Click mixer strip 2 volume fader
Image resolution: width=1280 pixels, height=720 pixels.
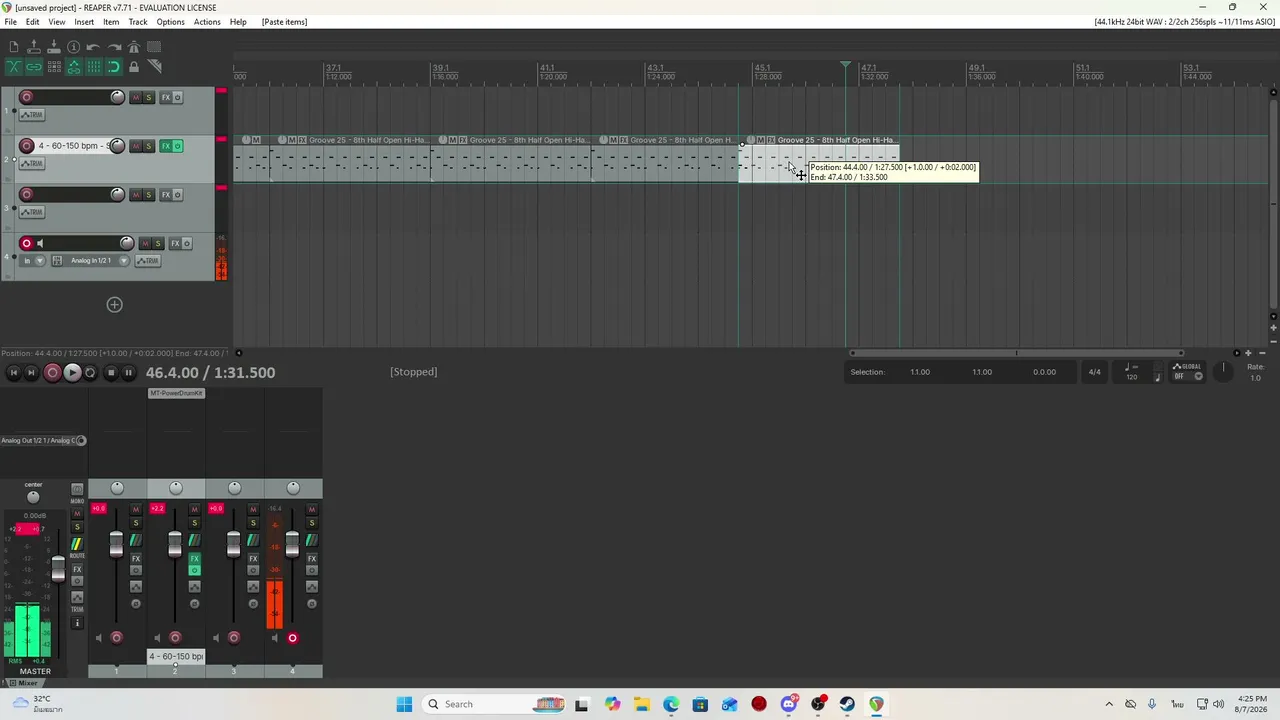175,544
